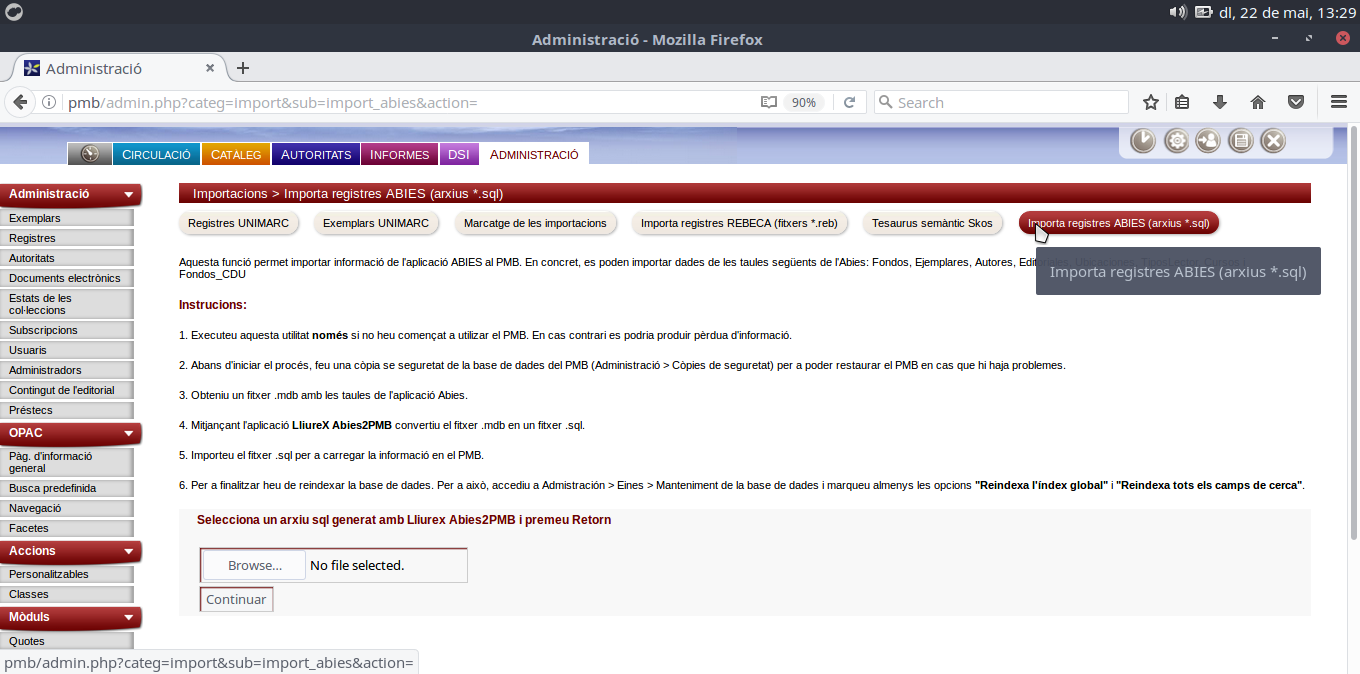The width and height of the screenshot is (1360, 674).
Task: Click the user login arrow icon
Action: (x=1208, y=141)
